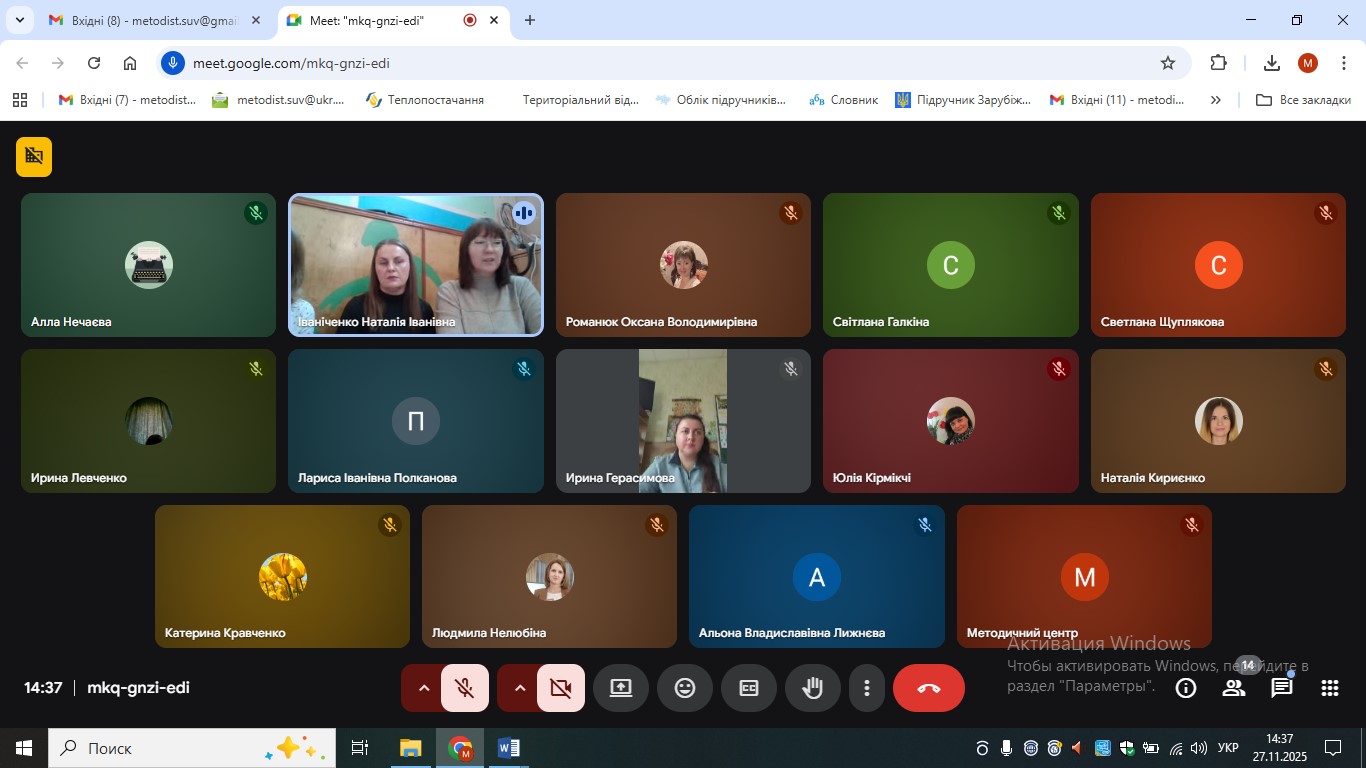Show the participants list icon
The image size is (1366, 768).
[x=1234, y=688]
